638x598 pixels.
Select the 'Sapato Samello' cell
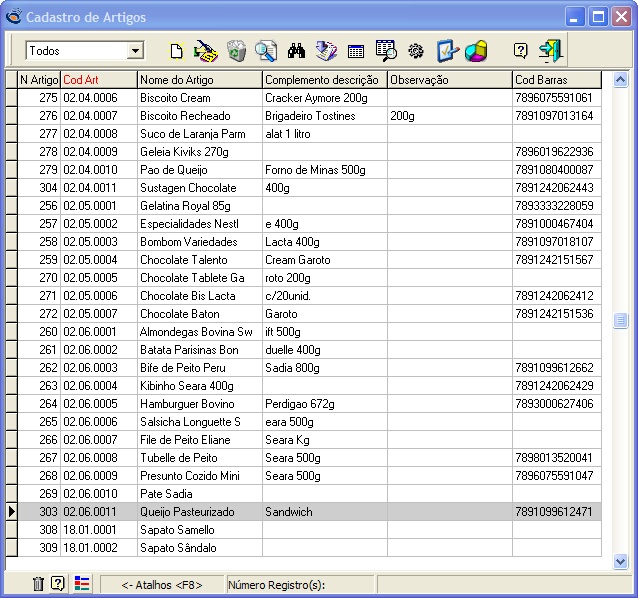coord(200,530)
